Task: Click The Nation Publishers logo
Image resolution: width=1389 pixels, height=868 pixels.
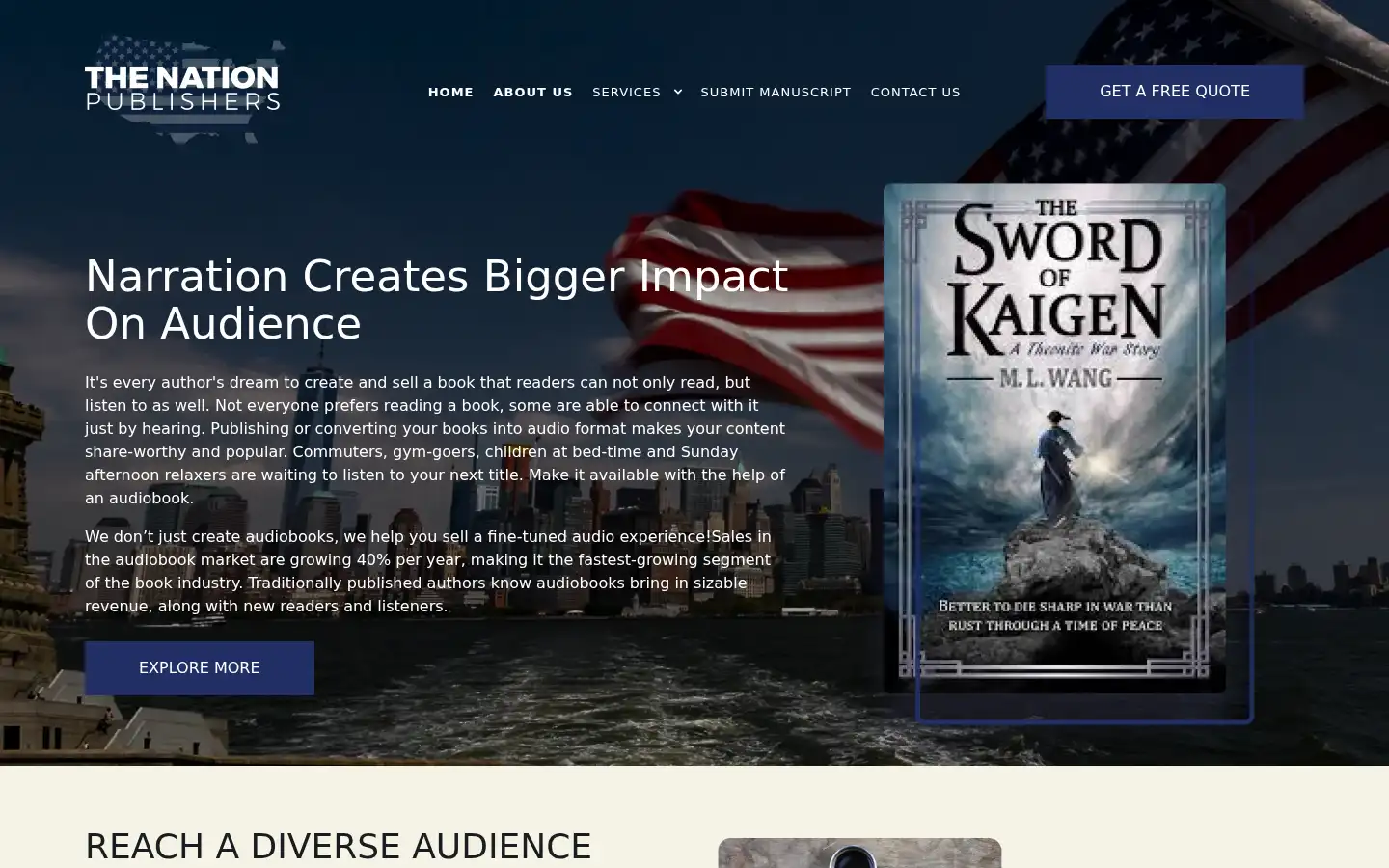Action: click(x=184, y=90)
